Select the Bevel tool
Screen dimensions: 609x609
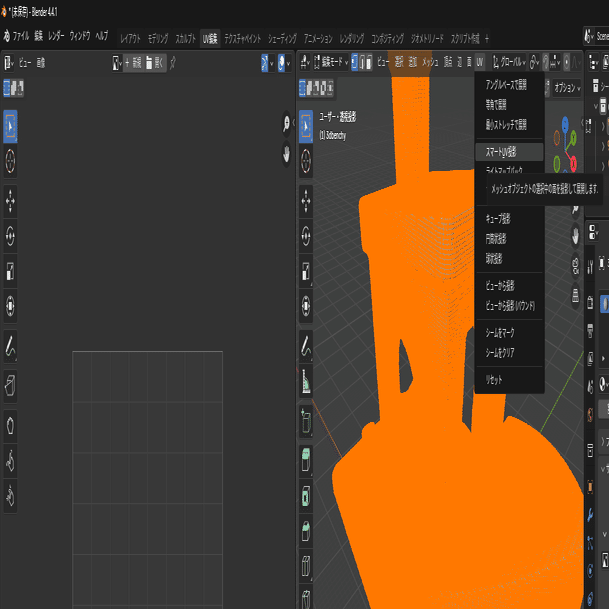306,531
